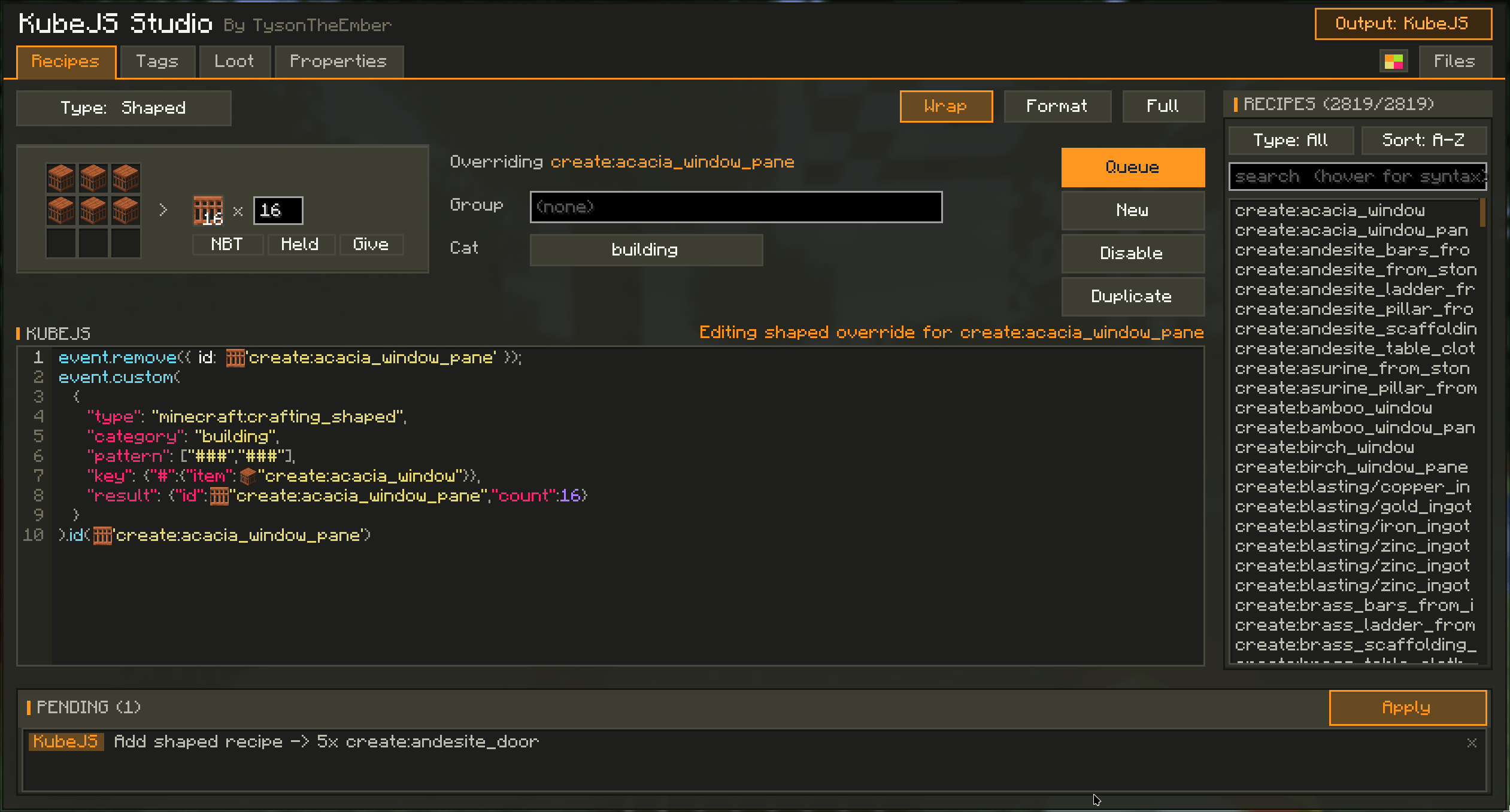This screenshot has width=1510, height=812.
Task: Open the Files panel
Action: (1455, 62)
